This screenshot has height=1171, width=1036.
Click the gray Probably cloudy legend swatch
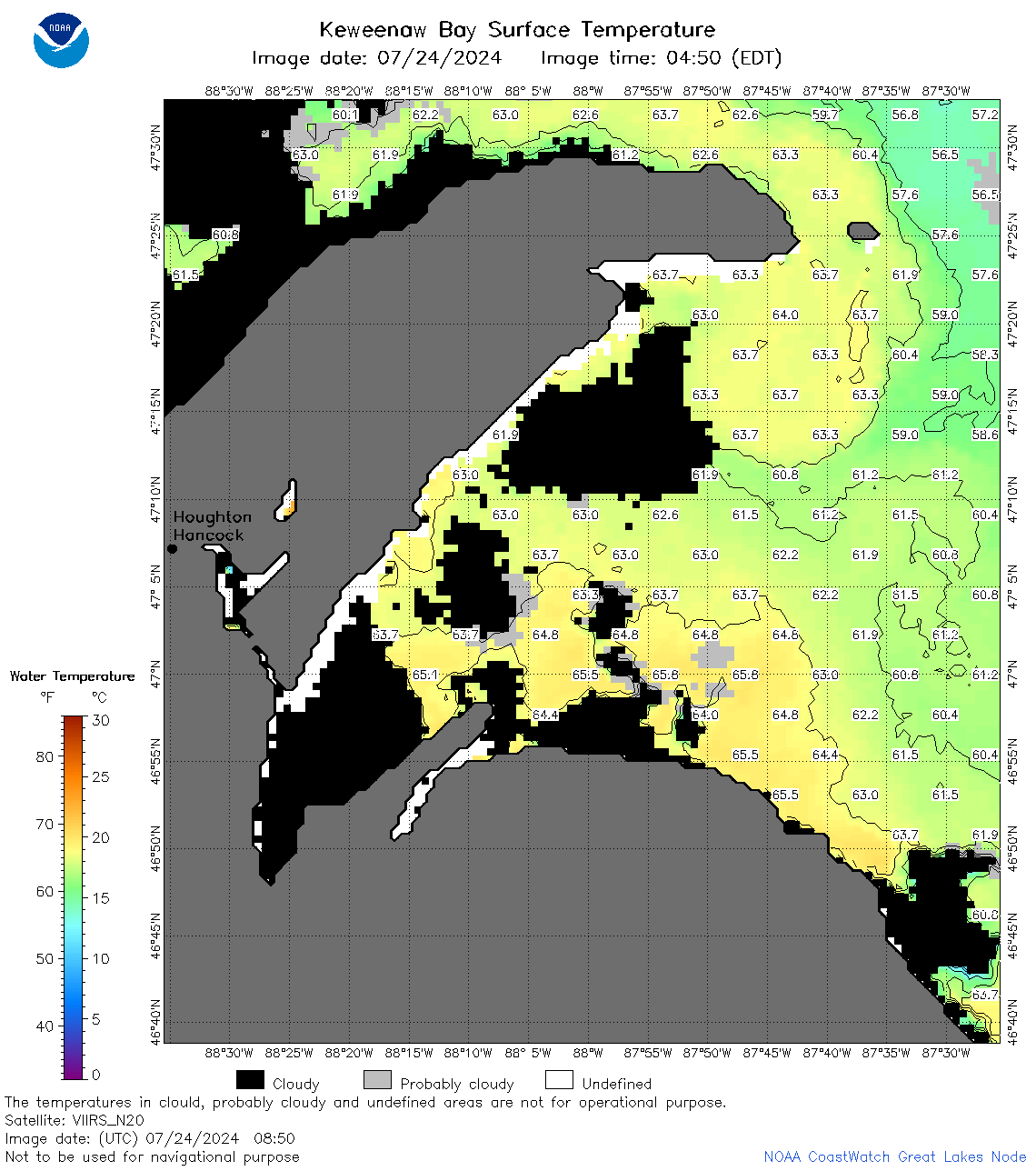[x=377, y=1080]
